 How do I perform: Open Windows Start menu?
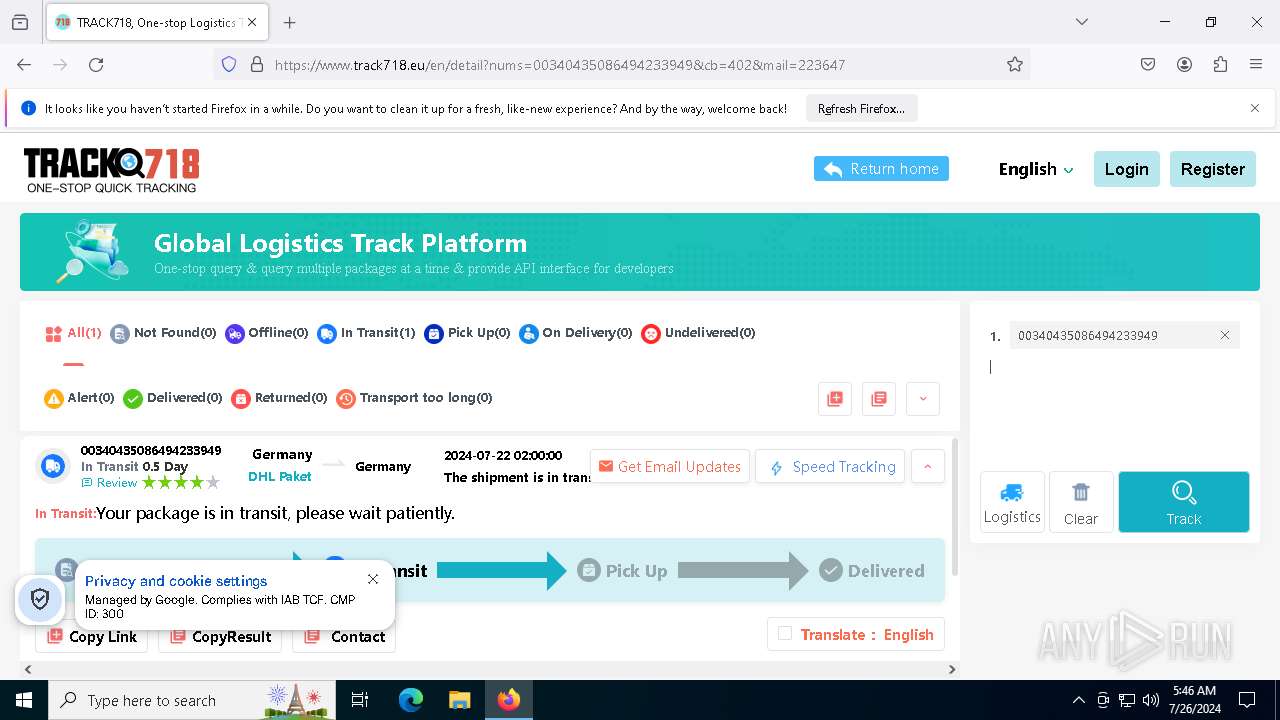(x=24, y=700)
